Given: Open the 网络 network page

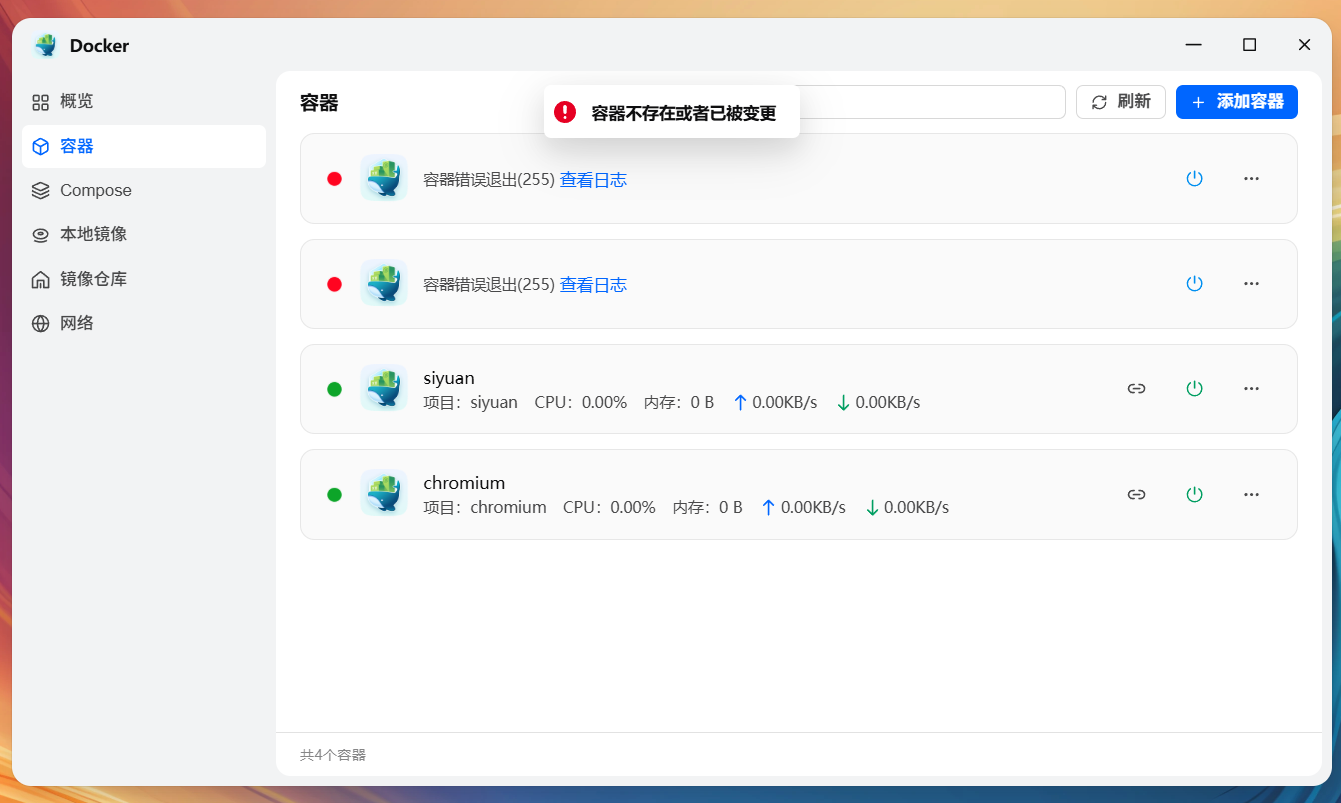Looking at the screenshot, I should point(144,323).
